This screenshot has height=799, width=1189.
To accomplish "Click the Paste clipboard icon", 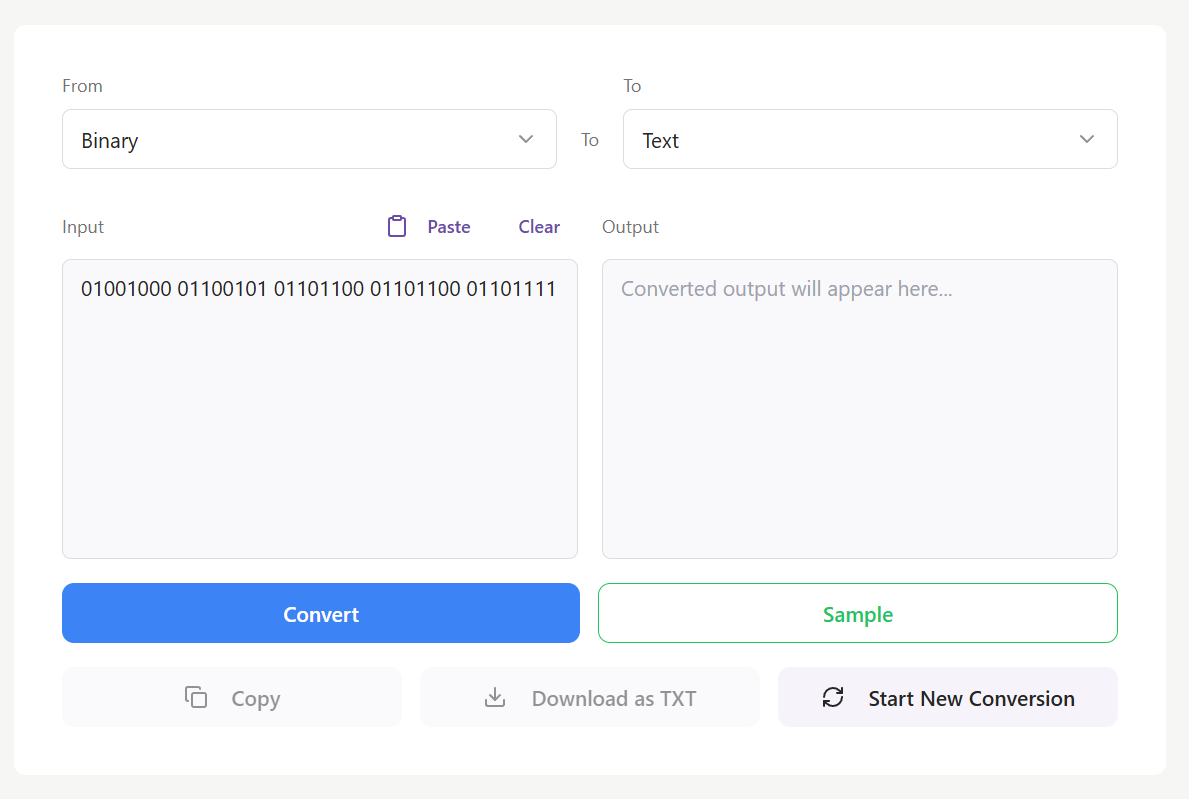I will click(397, 226).
